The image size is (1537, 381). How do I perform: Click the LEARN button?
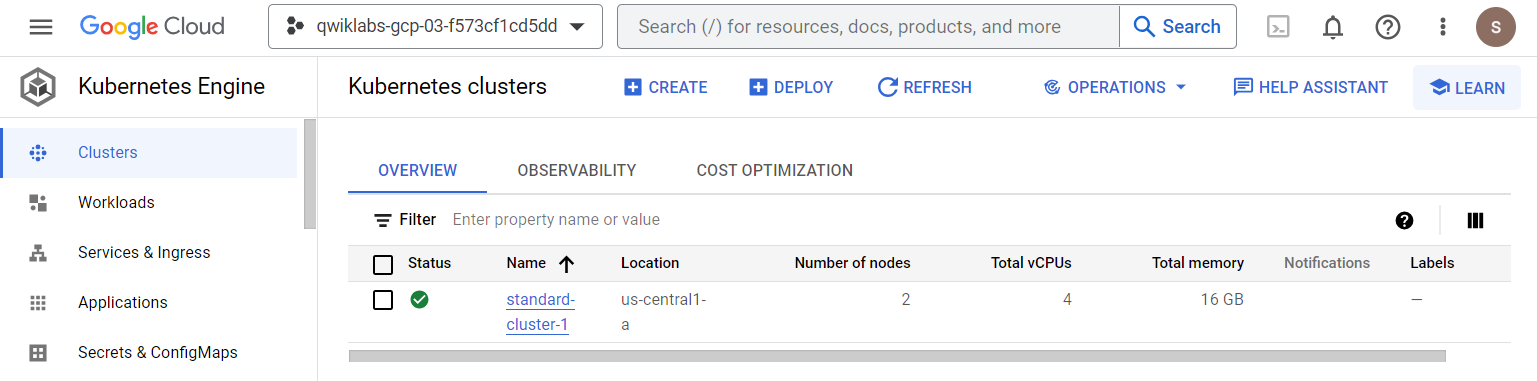pos(1467,88)
